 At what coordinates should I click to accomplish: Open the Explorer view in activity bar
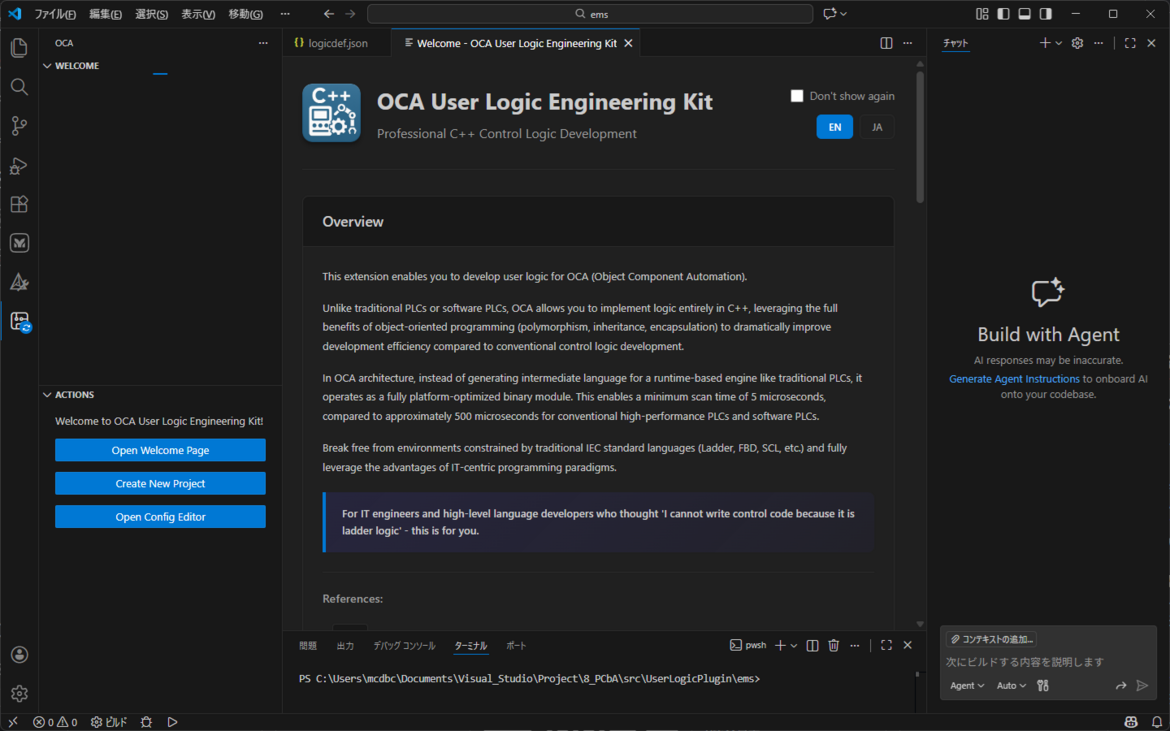[x=19, y=48]
